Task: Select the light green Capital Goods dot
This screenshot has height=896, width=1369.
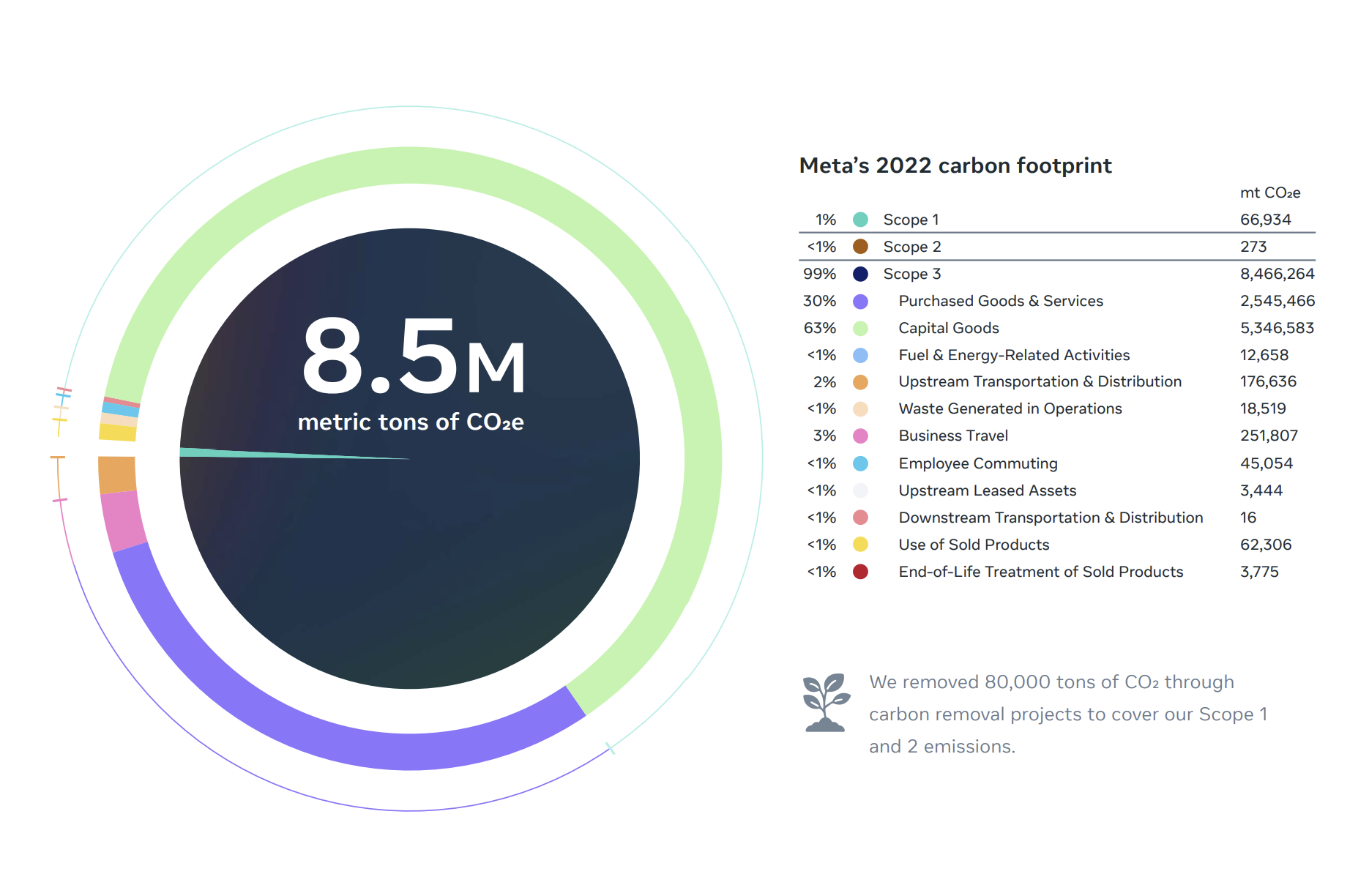Action: [860, 328]
